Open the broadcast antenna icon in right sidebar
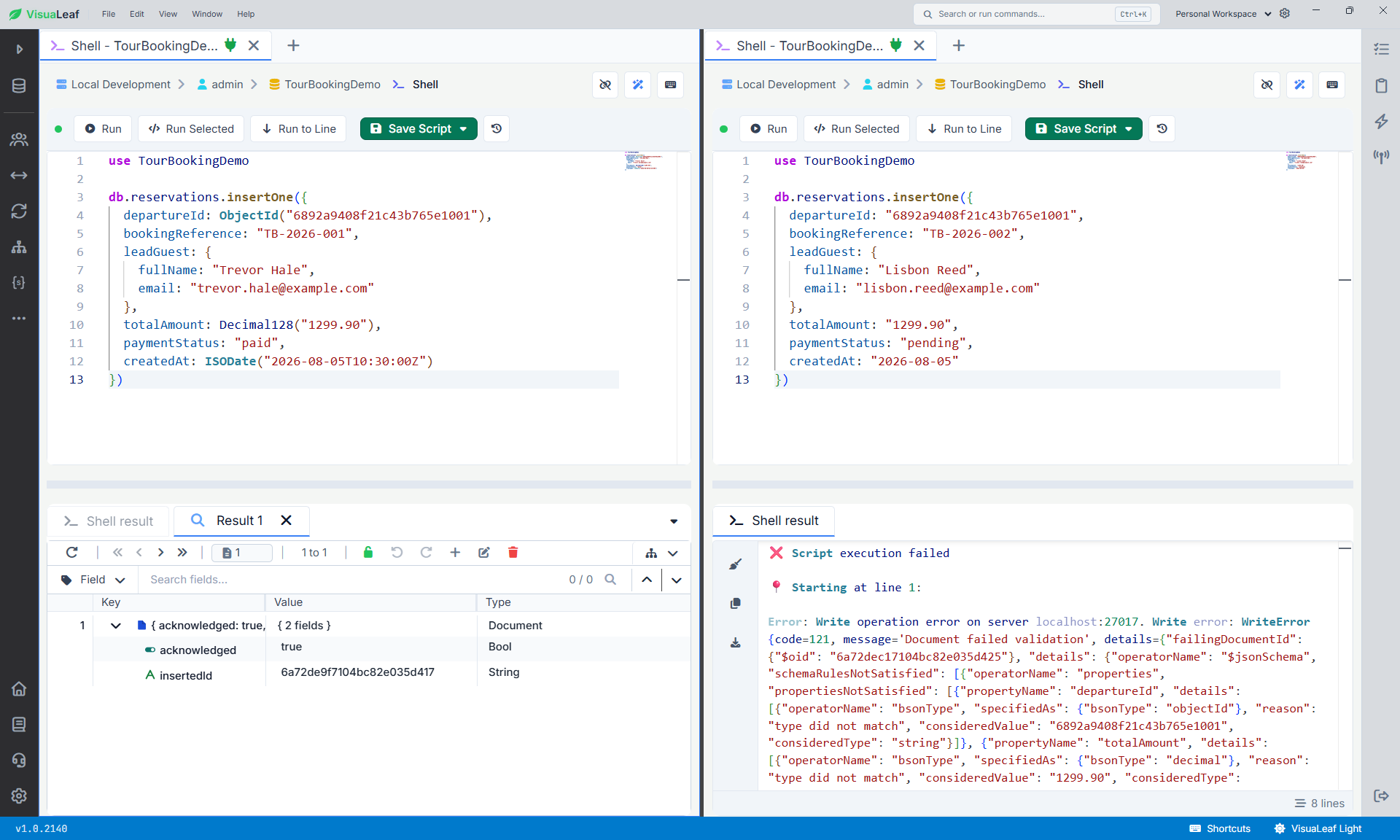Image resolution: width=1400 pixels, height=840 pixels. click(x=1381, y=157)
